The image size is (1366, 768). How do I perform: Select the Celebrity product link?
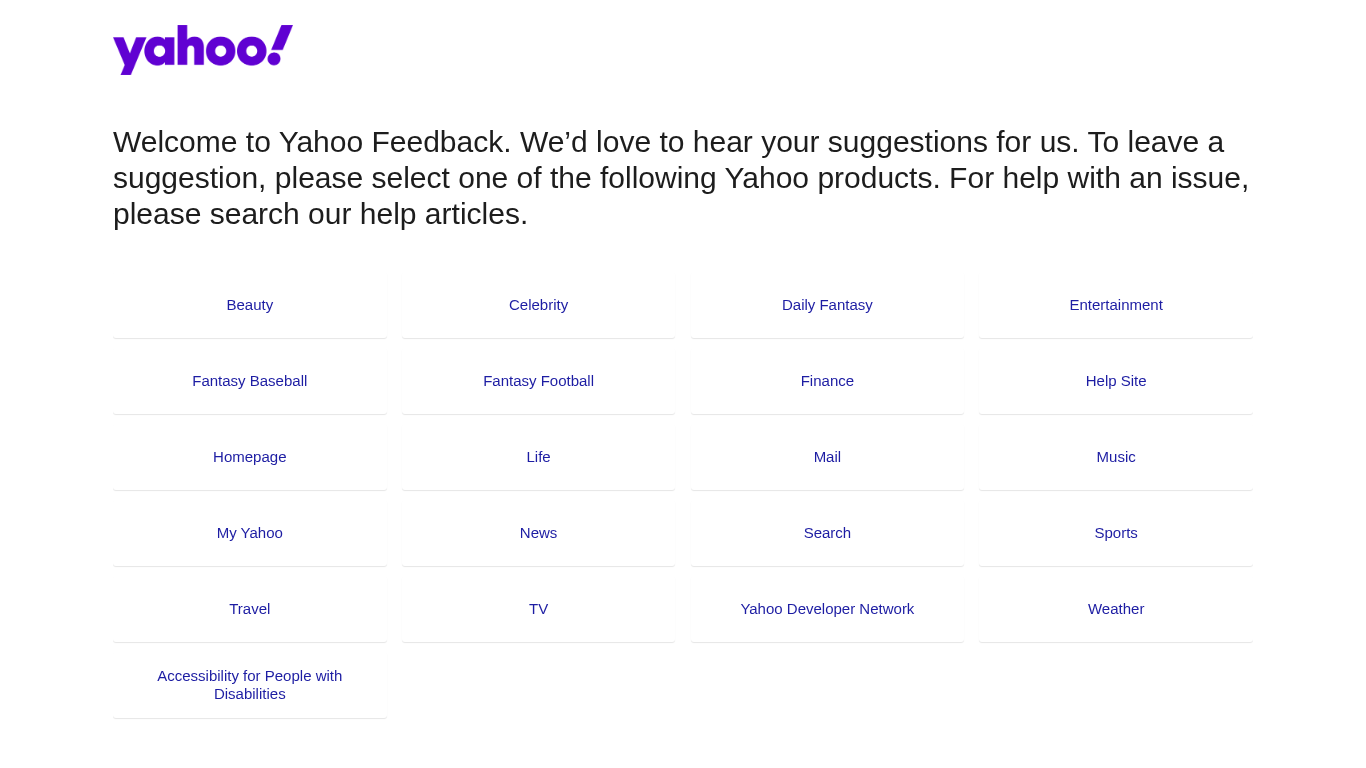point(538,305)
